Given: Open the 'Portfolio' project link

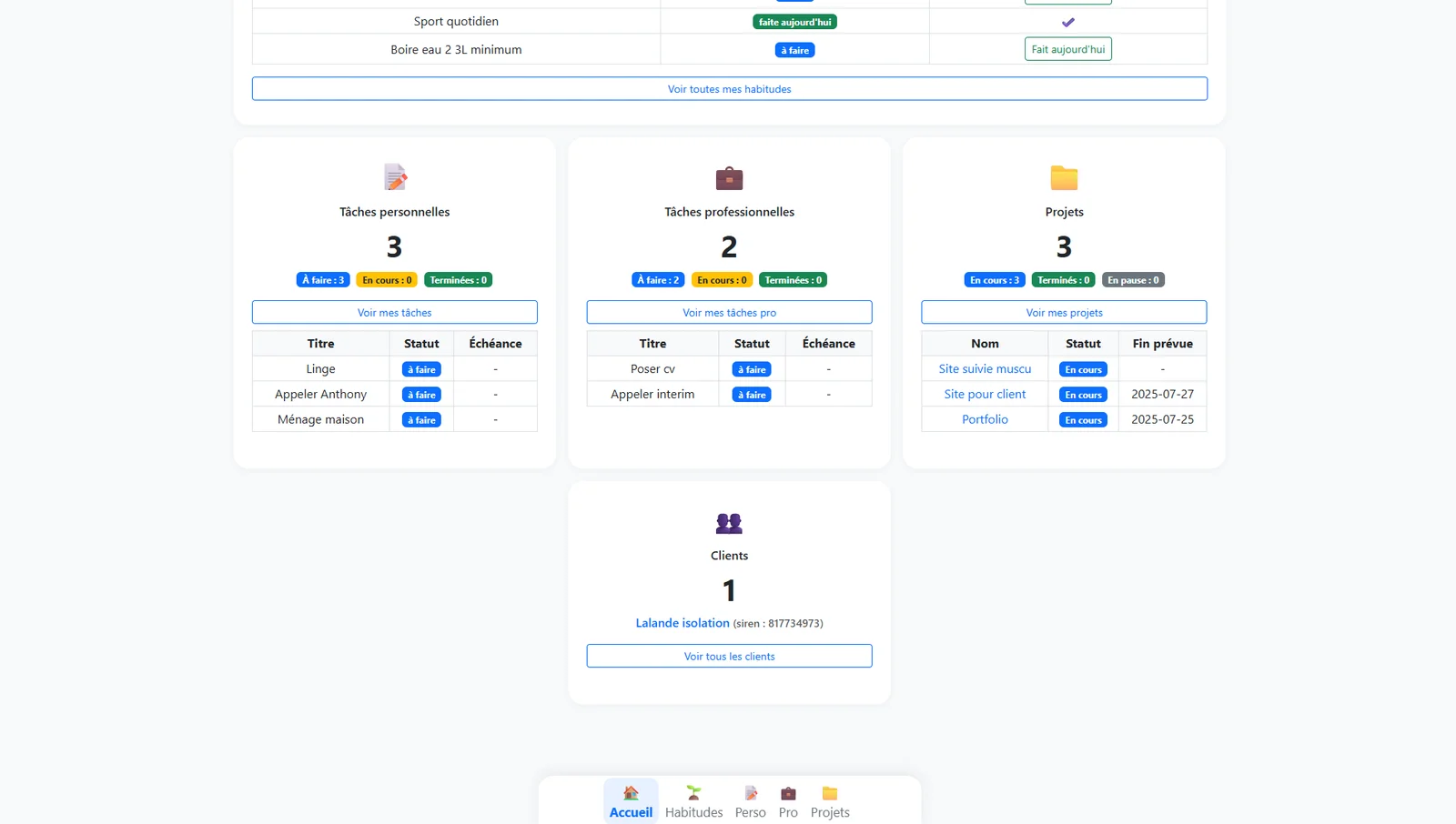Looking at the screenshot, I should coord(985,419).
